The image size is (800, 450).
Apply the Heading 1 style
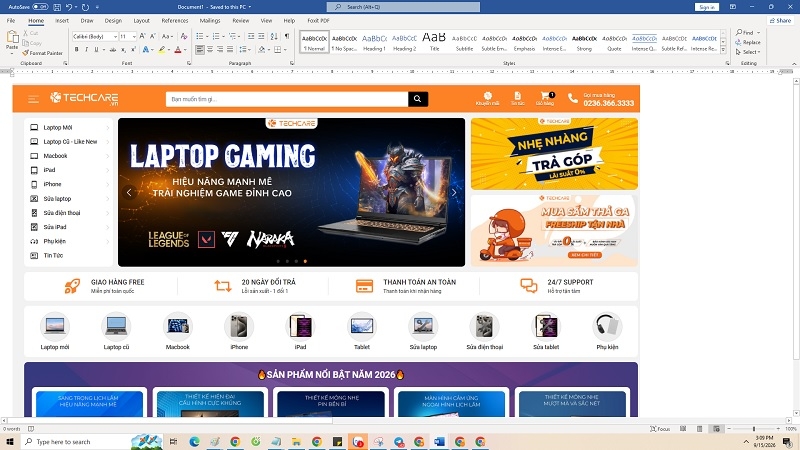pos(374,42)
